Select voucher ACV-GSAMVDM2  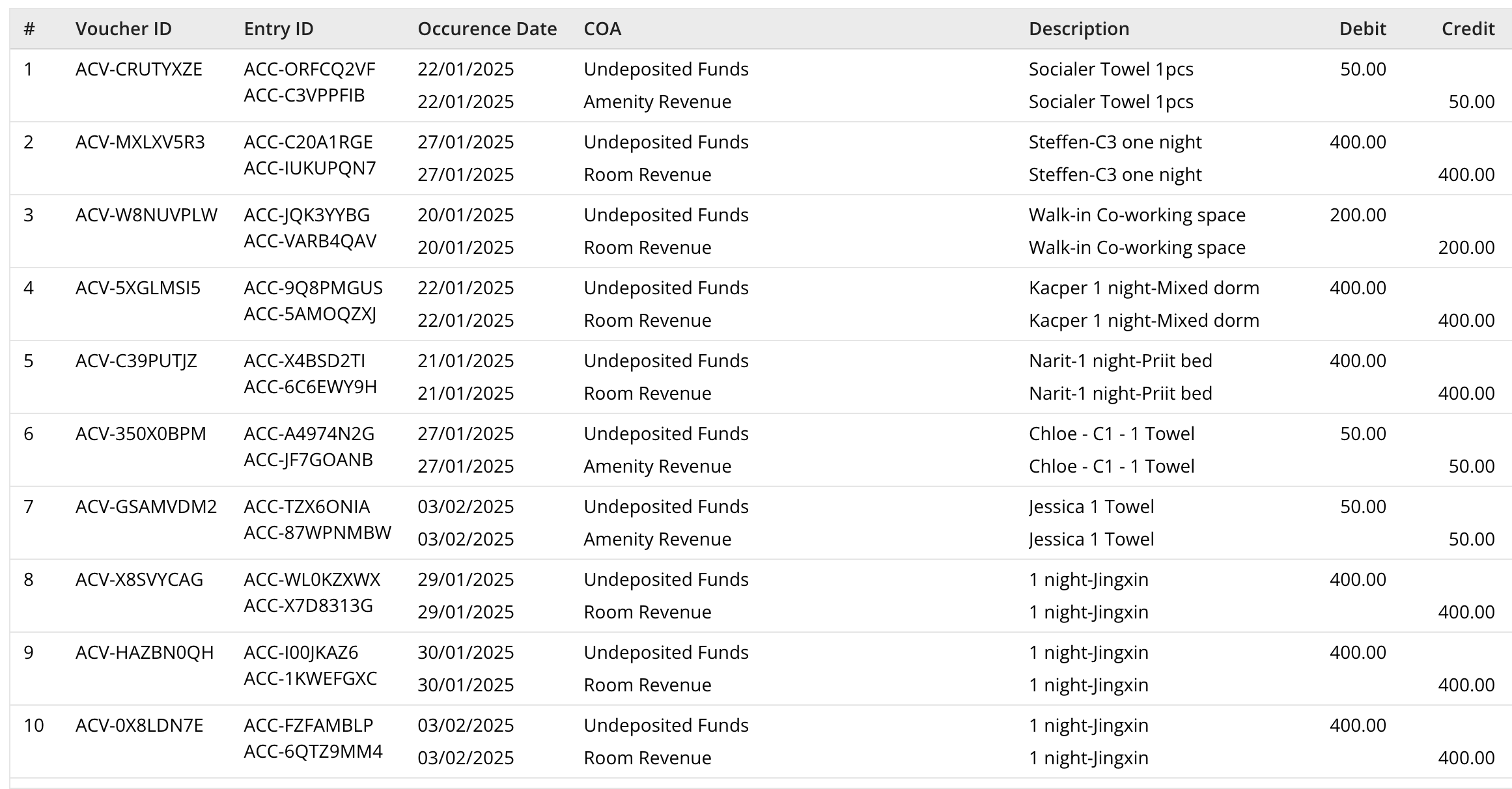coord(146,506)
